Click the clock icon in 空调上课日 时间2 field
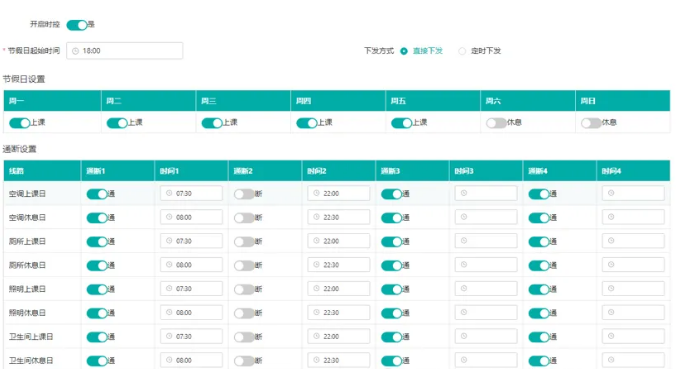The image size is (682, 369). 316,193
